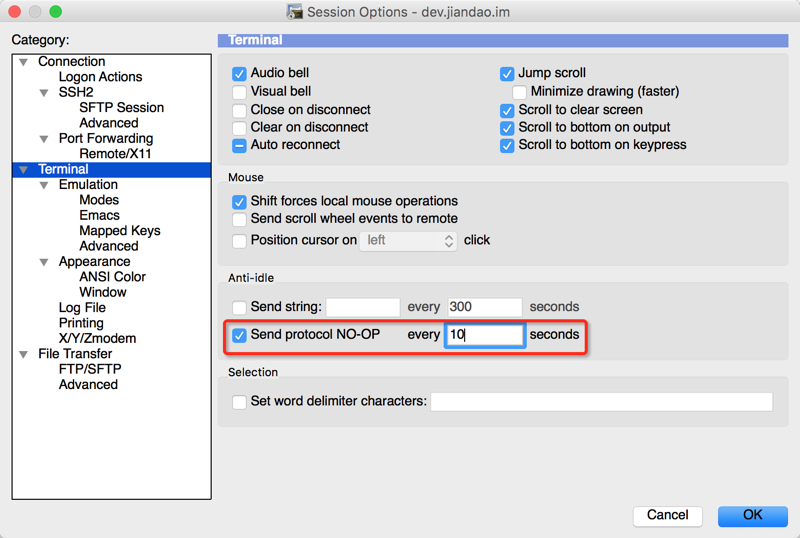
Task: Disable the Audio bell checkbox
Action: pos(239,74)
